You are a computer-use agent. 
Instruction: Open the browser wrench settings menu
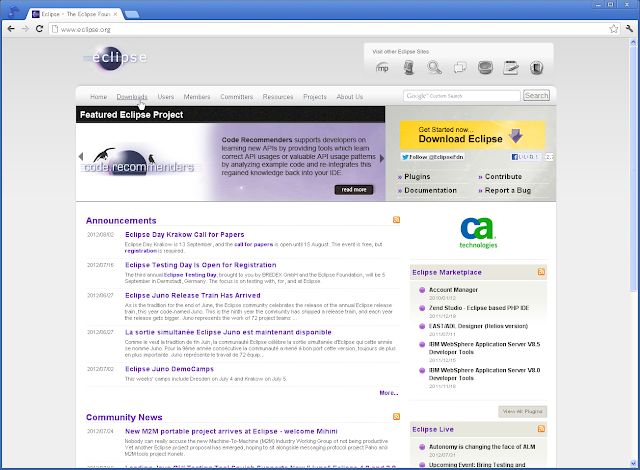coord(629,29)
